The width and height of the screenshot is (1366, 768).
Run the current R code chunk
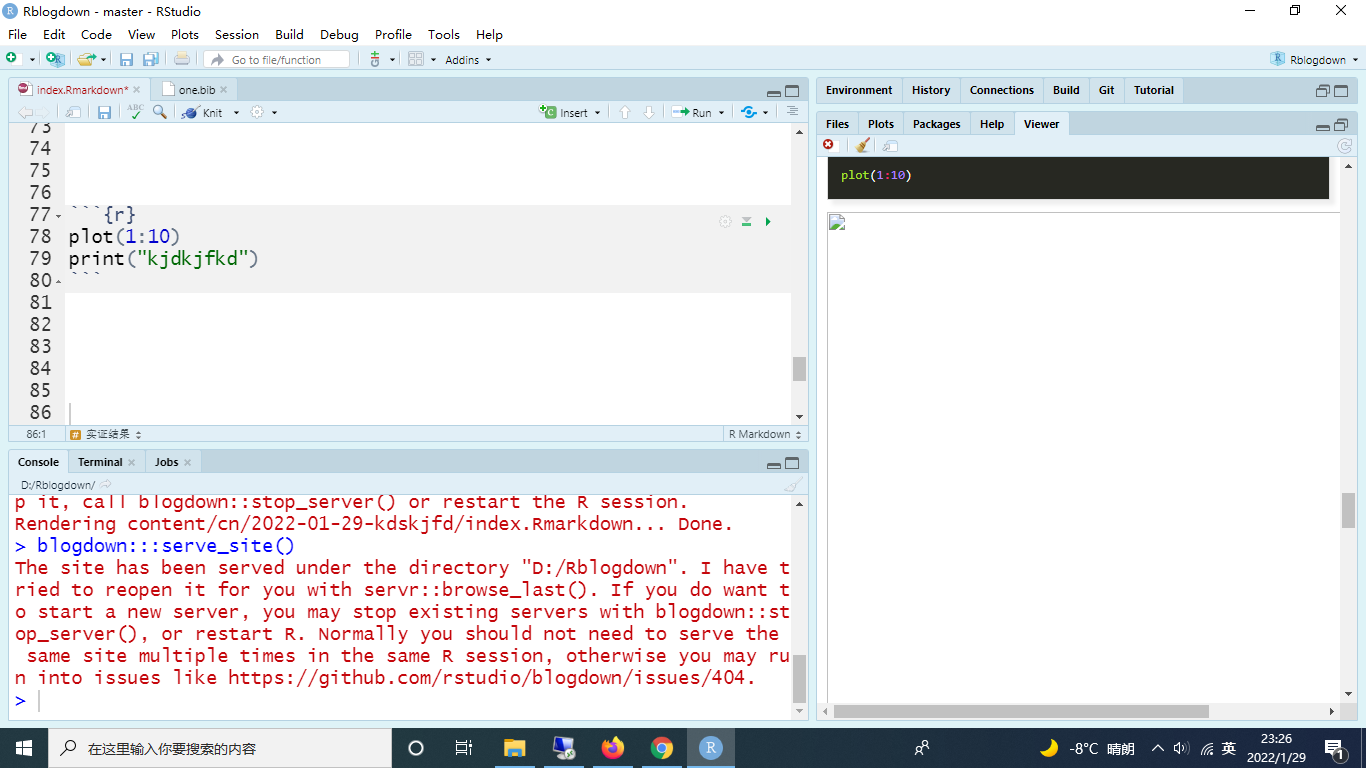click(x=768, y=221)
